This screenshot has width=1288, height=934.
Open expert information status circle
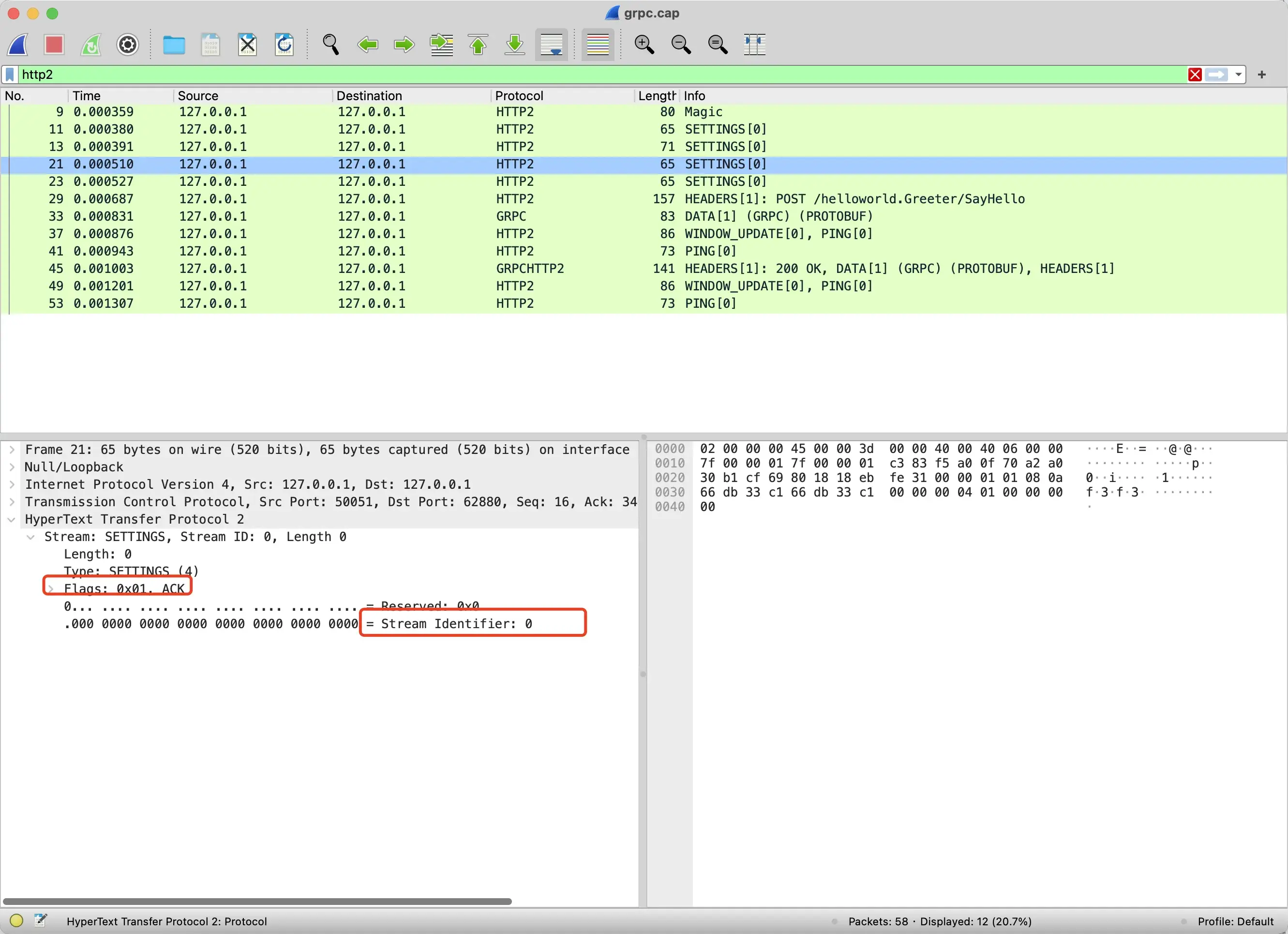click(16, 920)
